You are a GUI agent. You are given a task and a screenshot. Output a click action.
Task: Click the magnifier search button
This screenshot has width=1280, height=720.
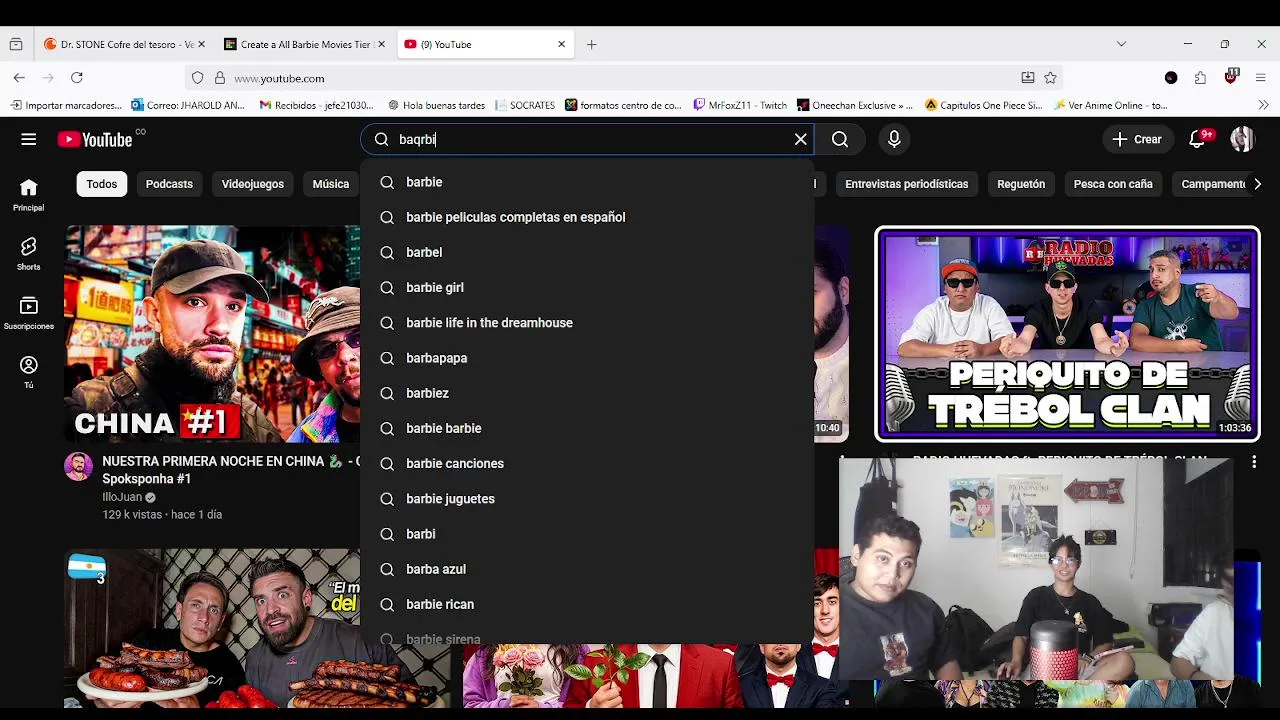click(840, 140)
